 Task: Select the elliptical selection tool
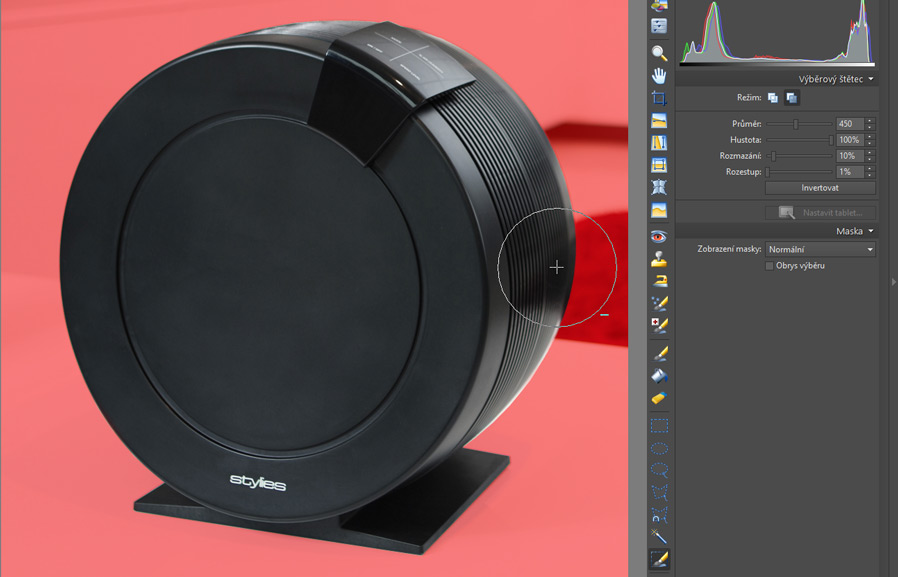tap(659, 448)
